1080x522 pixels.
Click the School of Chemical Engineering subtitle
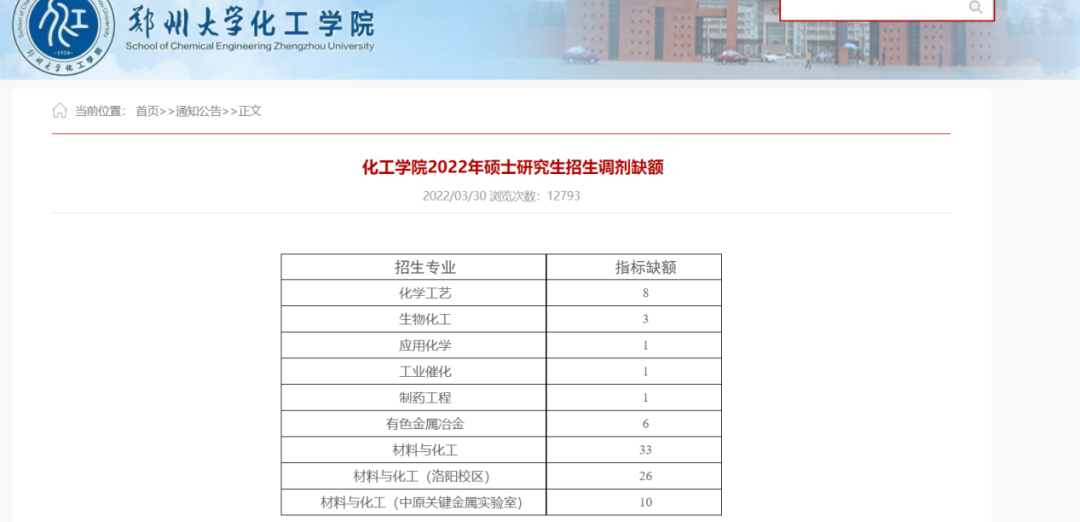[250, 46]
